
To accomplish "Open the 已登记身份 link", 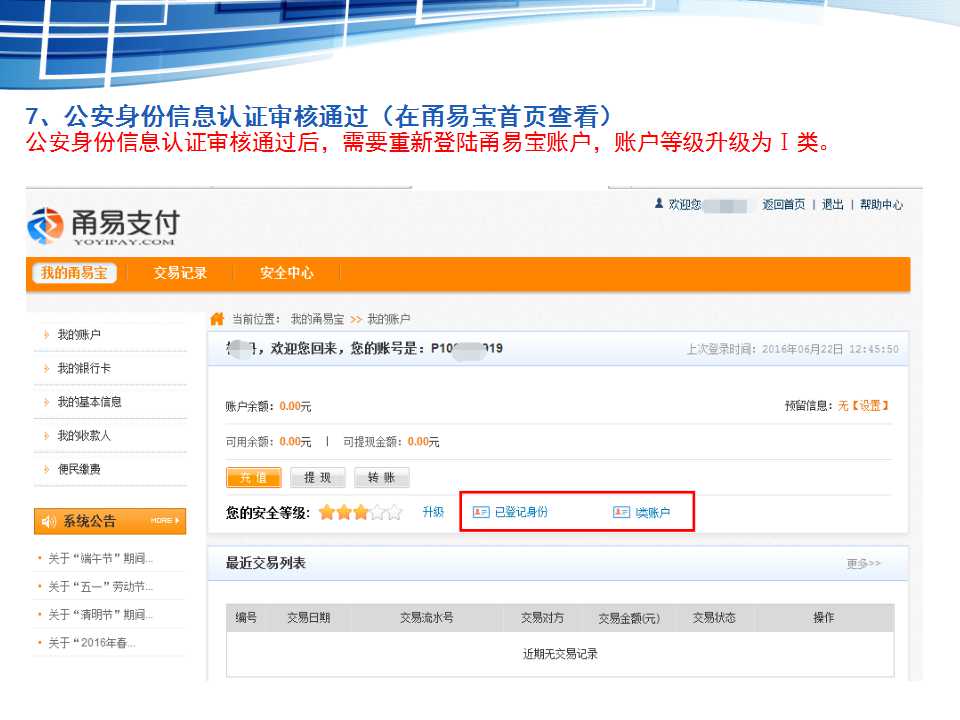I will (x=521, y=512).
